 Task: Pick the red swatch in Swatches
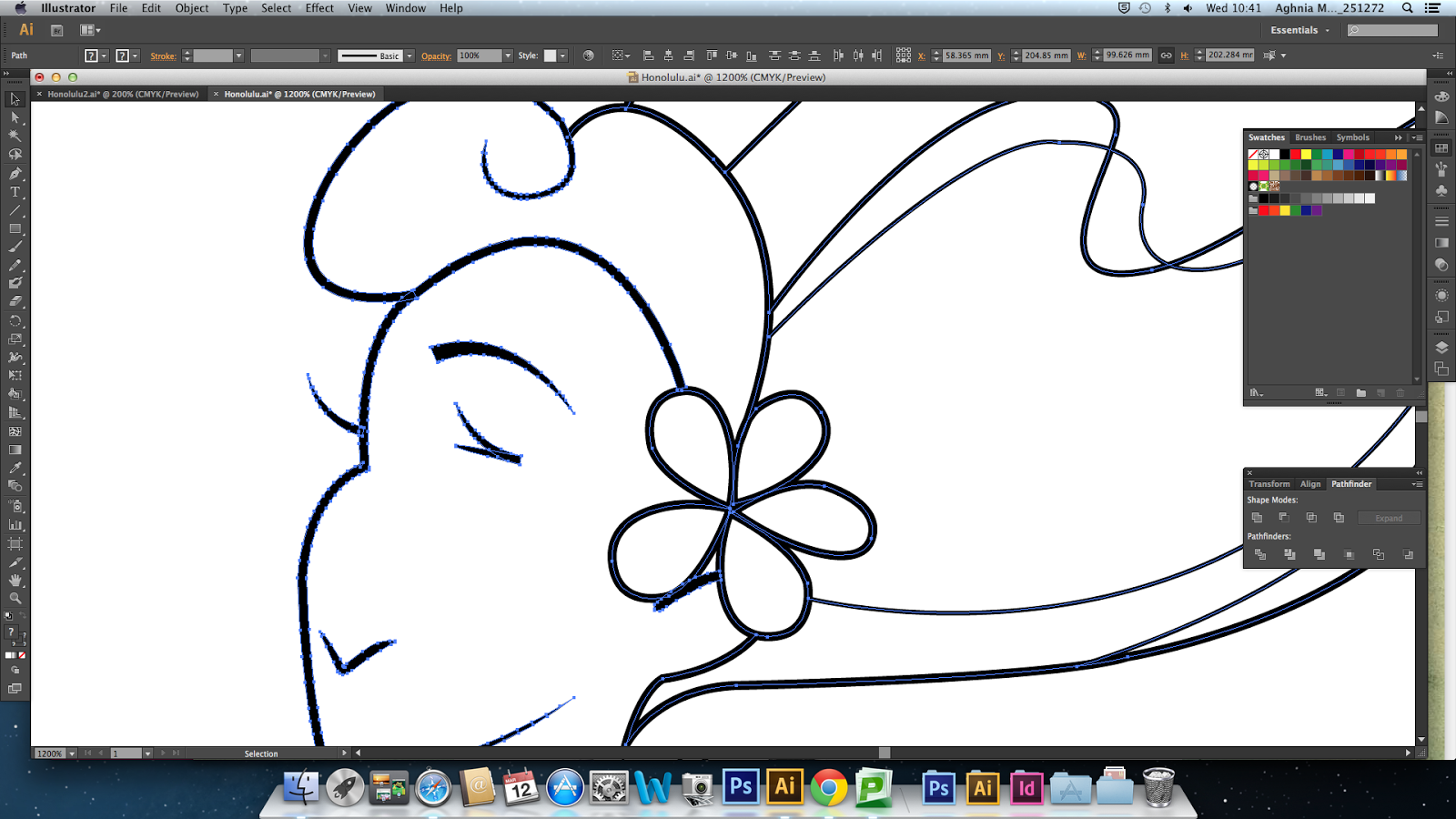1295,155
